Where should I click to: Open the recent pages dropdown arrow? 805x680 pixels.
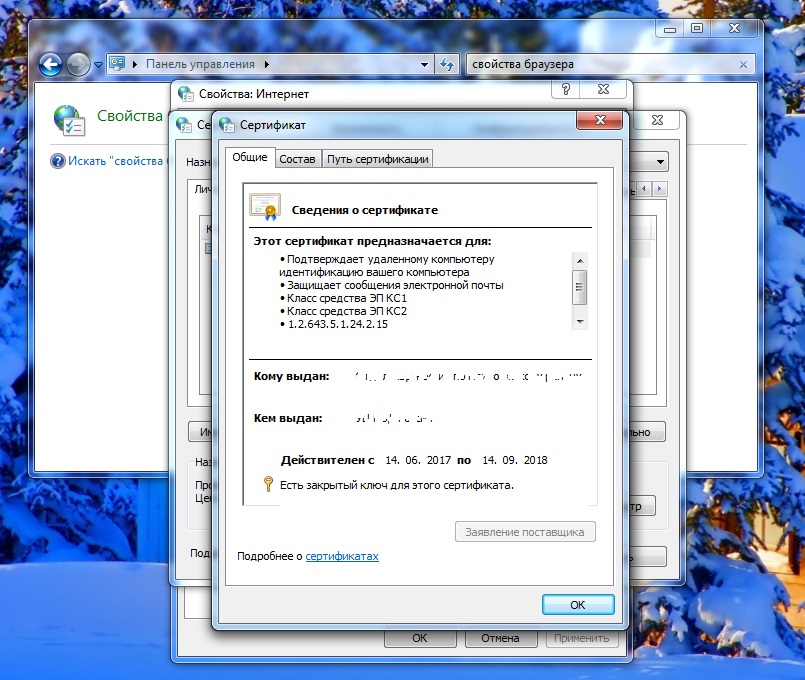(x=98, y=65)
